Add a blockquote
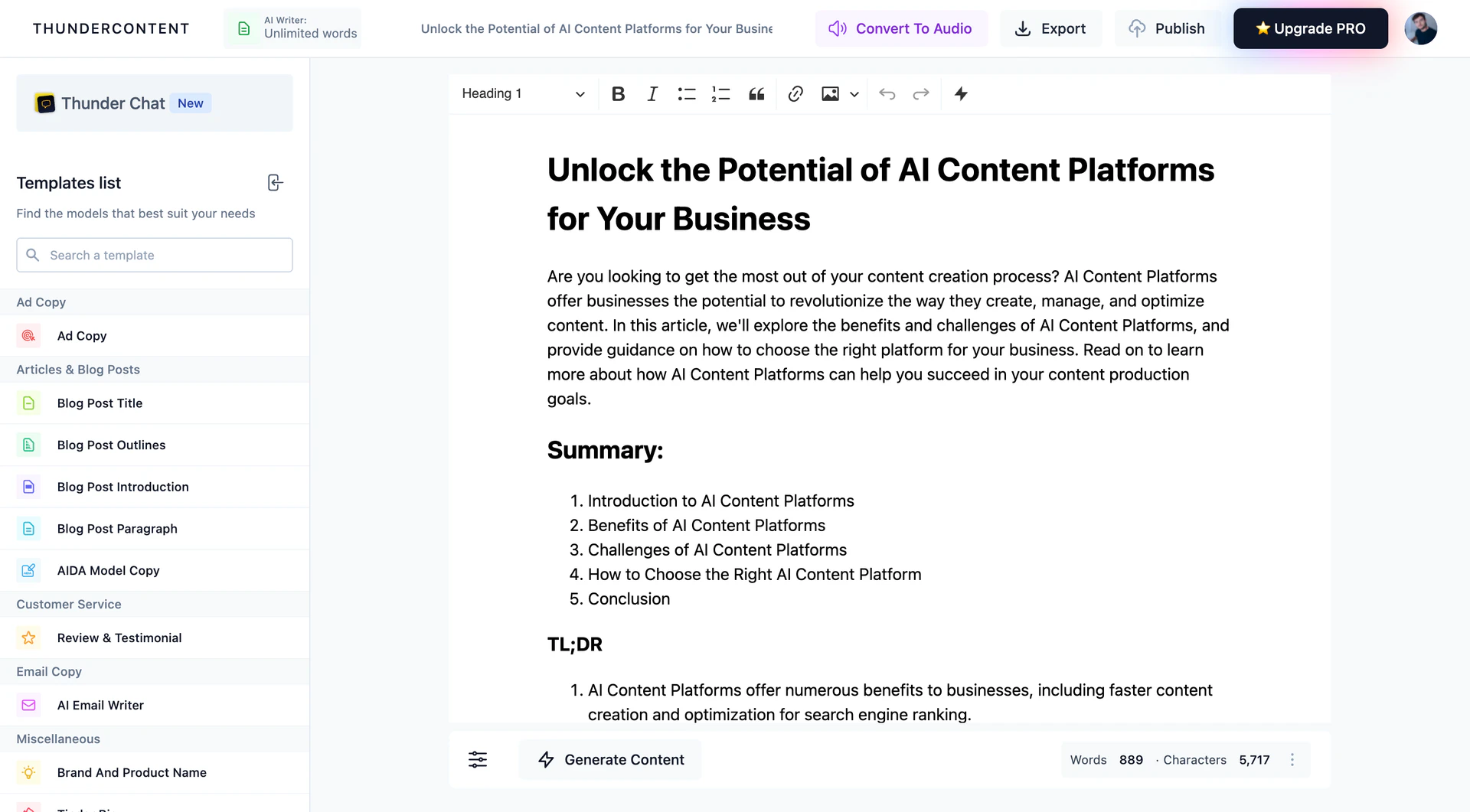 tap(756, 93)
